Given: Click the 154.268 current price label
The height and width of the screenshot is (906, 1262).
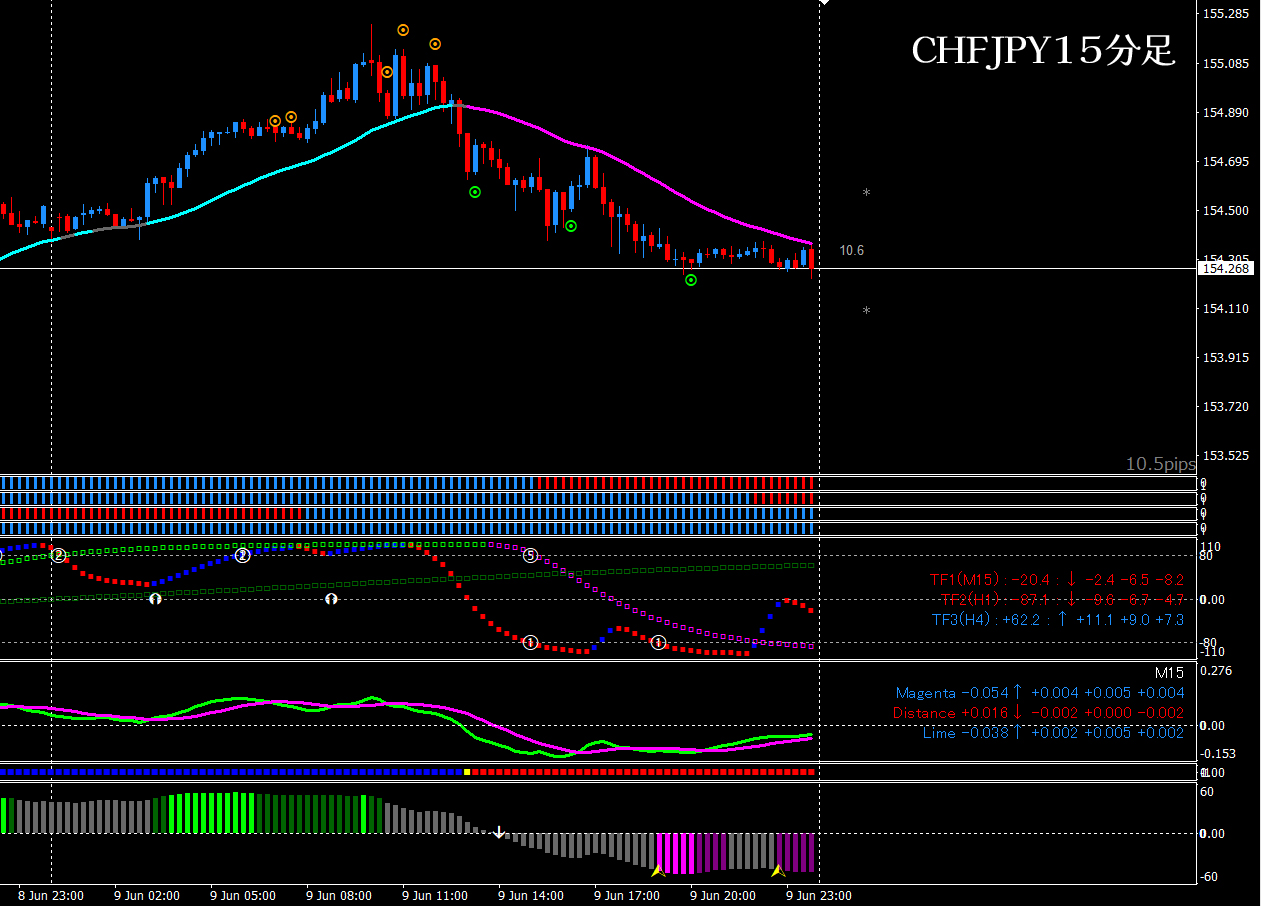Looking at the screenshot, I should [x=1225, y=268].
